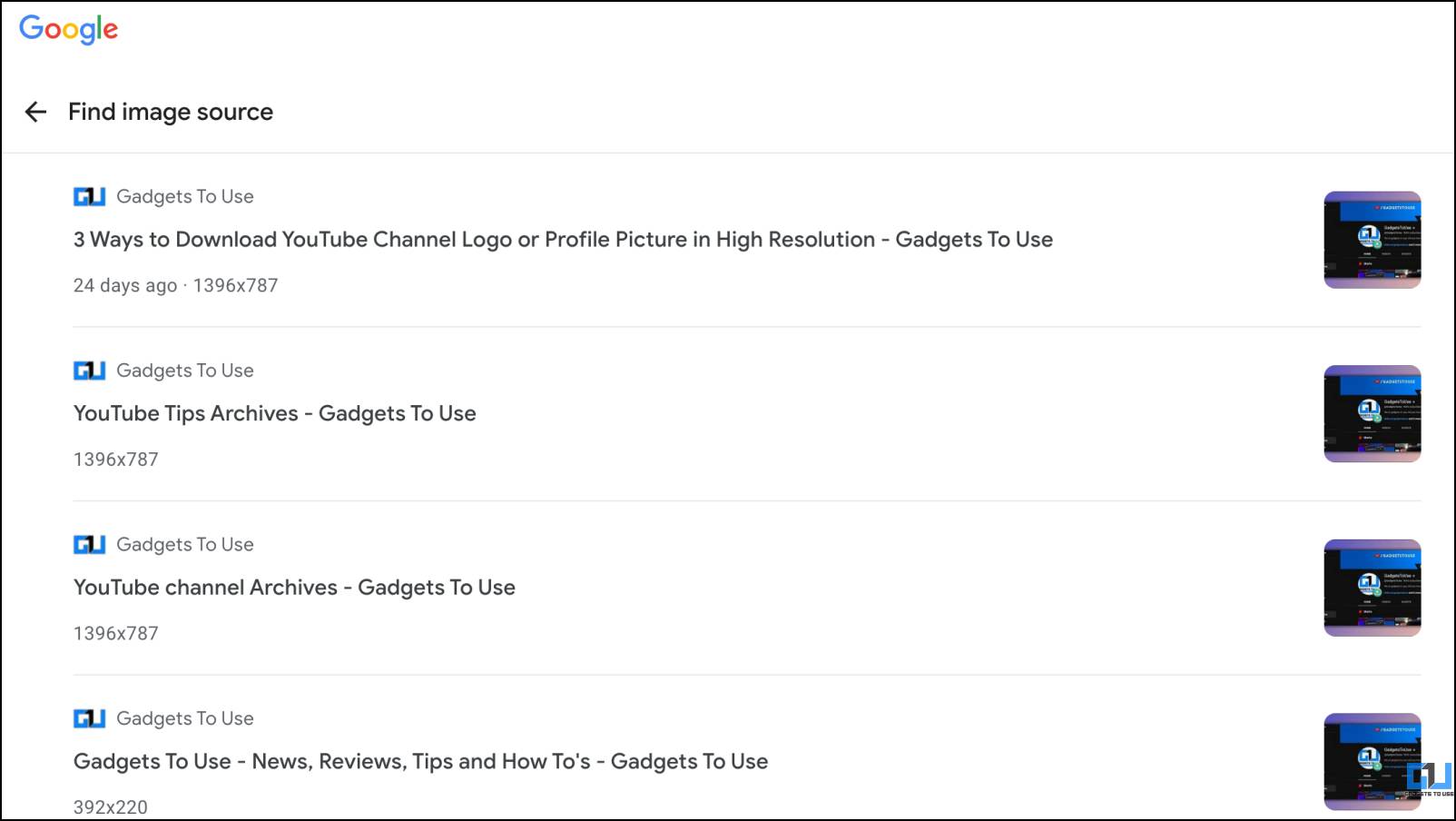1456x821 pixels.
Task: View thumbnail of the fourth search result
Action: [1372, 762]
